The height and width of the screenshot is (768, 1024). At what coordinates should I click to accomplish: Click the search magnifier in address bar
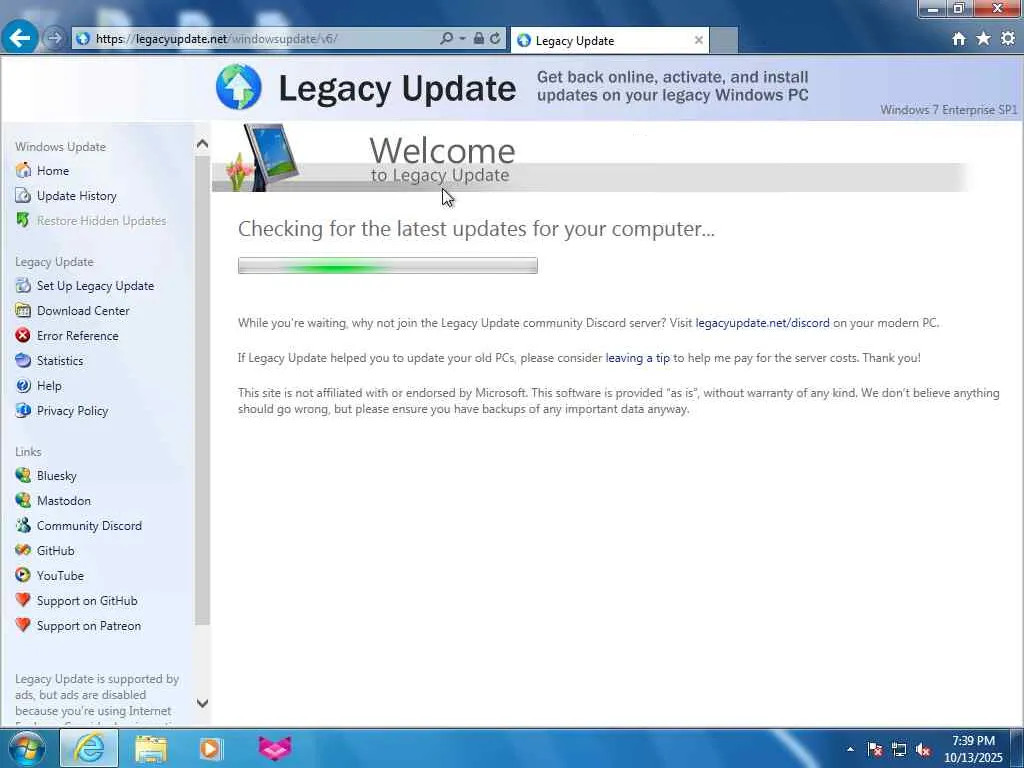pyautogui.click(x=447, y=39)
